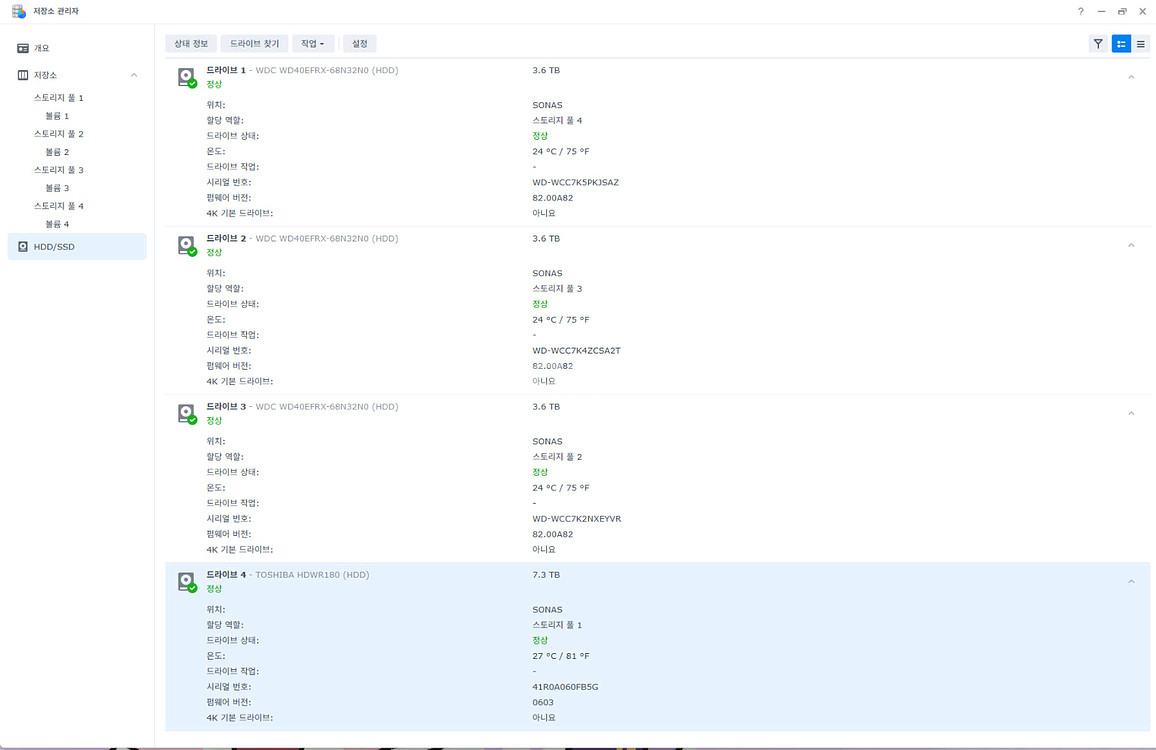Click the 드라이브 찾기 button

pyautogui.click(x=254, y=44)
